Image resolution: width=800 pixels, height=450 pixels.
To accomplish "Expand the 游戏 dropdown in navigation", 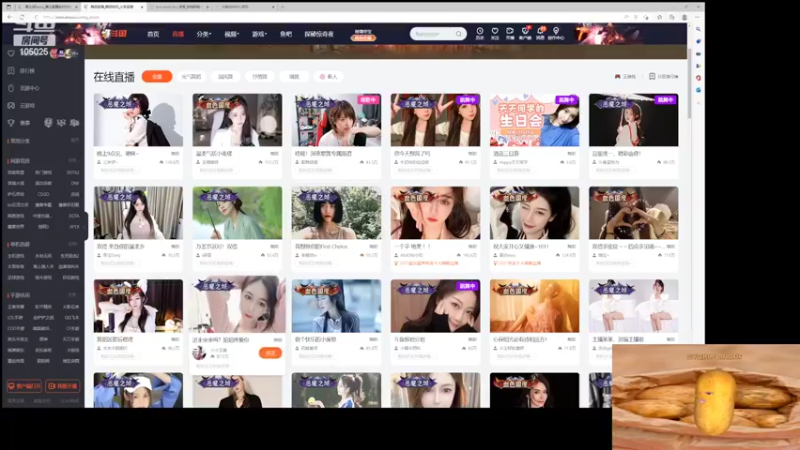I will click(259, 34).
